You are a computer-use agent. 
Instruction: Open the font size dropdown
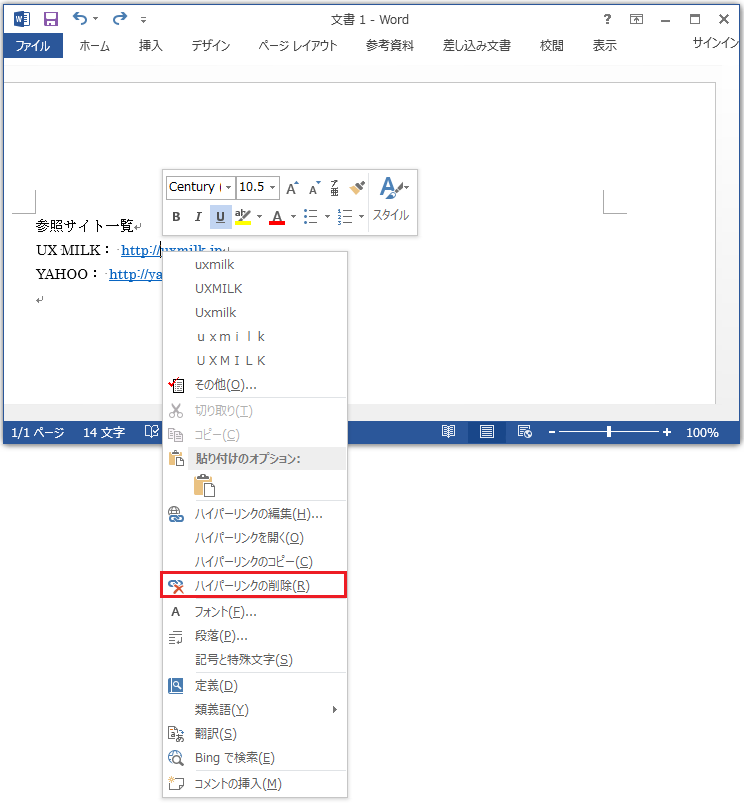273,188
